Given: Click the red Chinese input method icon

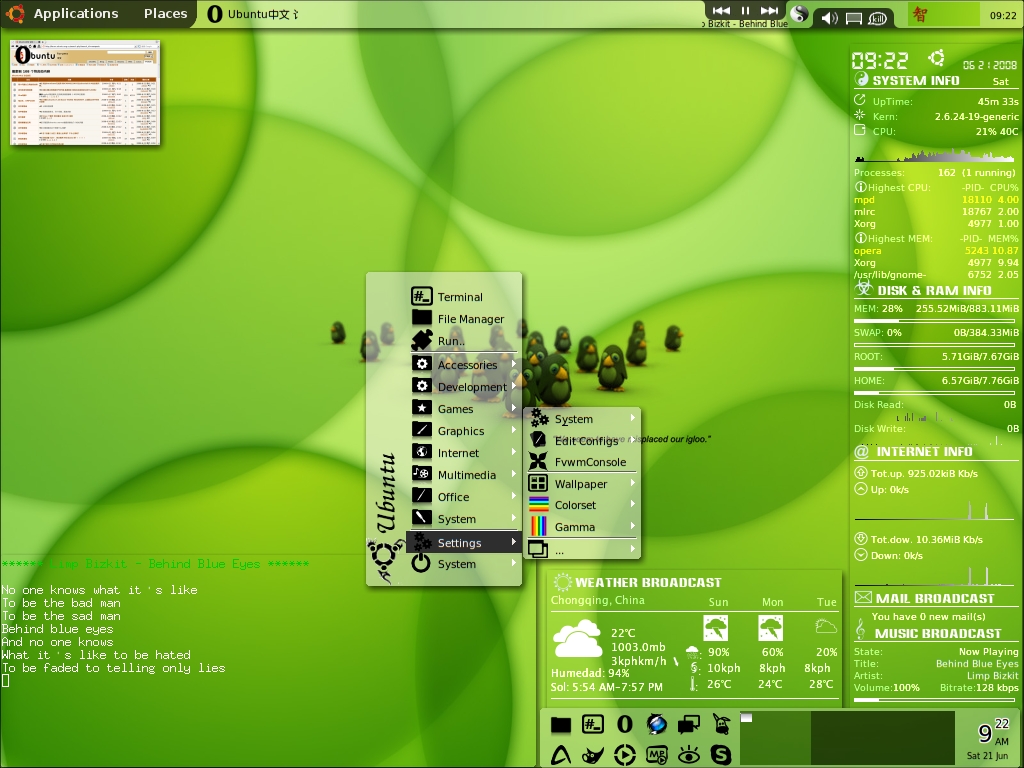Looking at the screenshot, I should click(920, 14).
